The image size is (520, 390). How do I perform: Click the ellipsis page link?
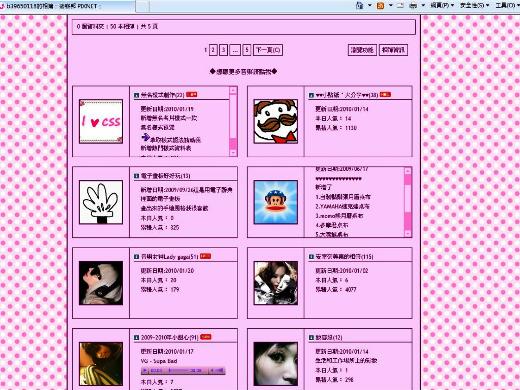235,50
